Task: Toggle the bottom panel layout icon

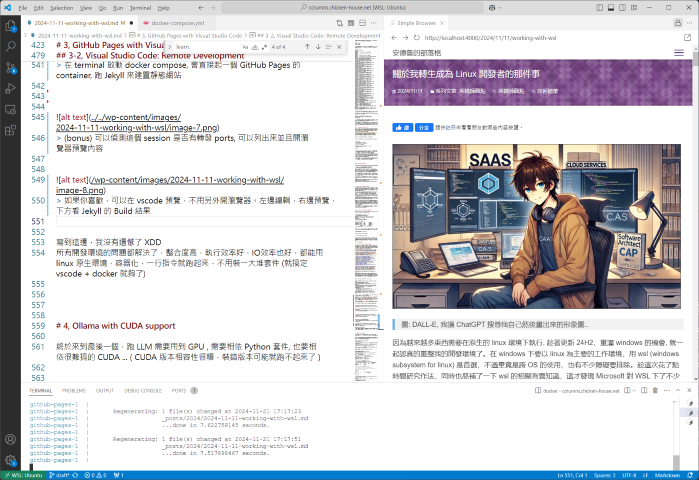Action: pyautogui.click(x=611, y=8)
